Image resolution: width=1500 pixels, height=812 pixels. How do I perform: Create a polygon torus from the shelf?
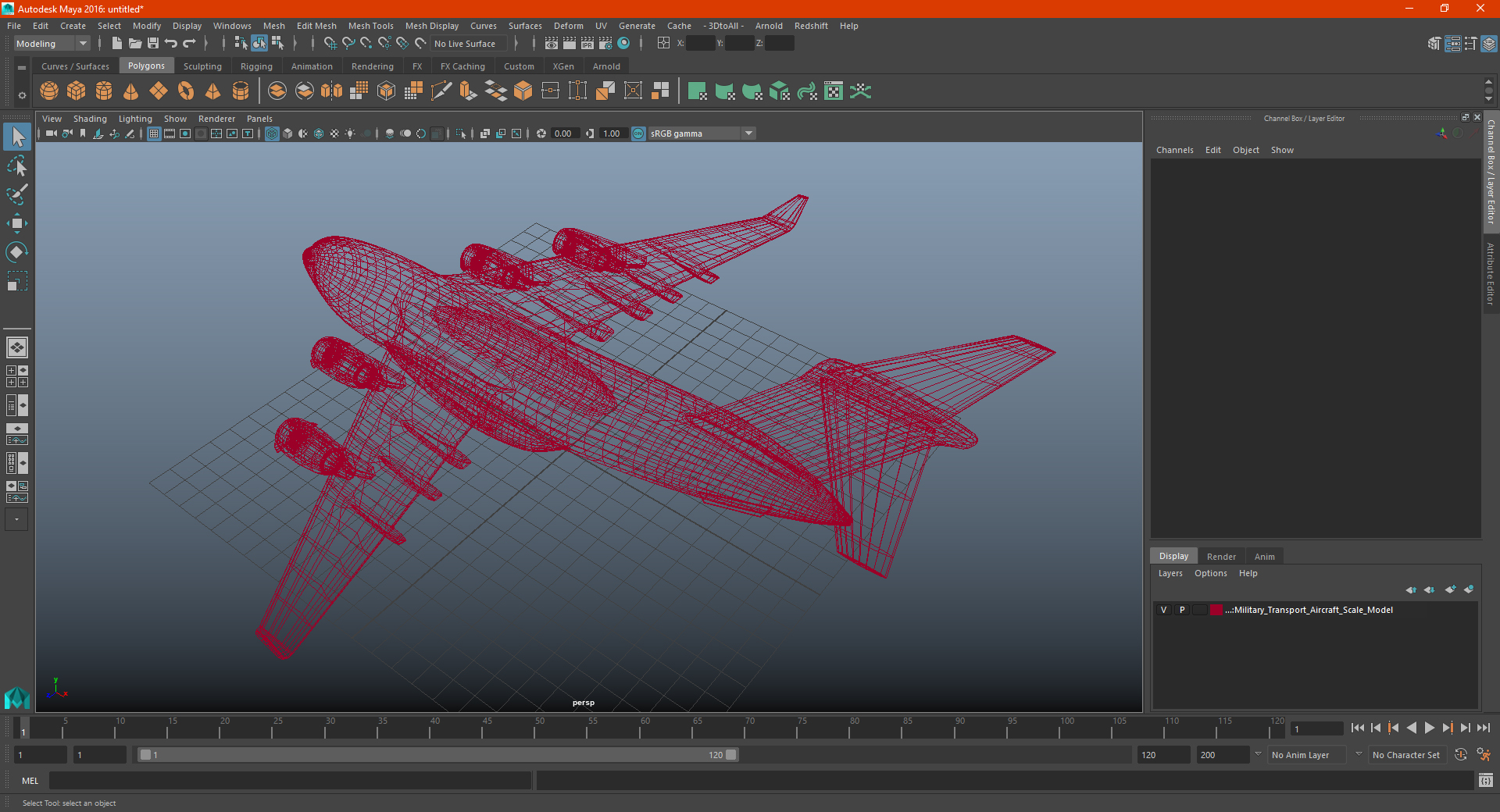186,91
